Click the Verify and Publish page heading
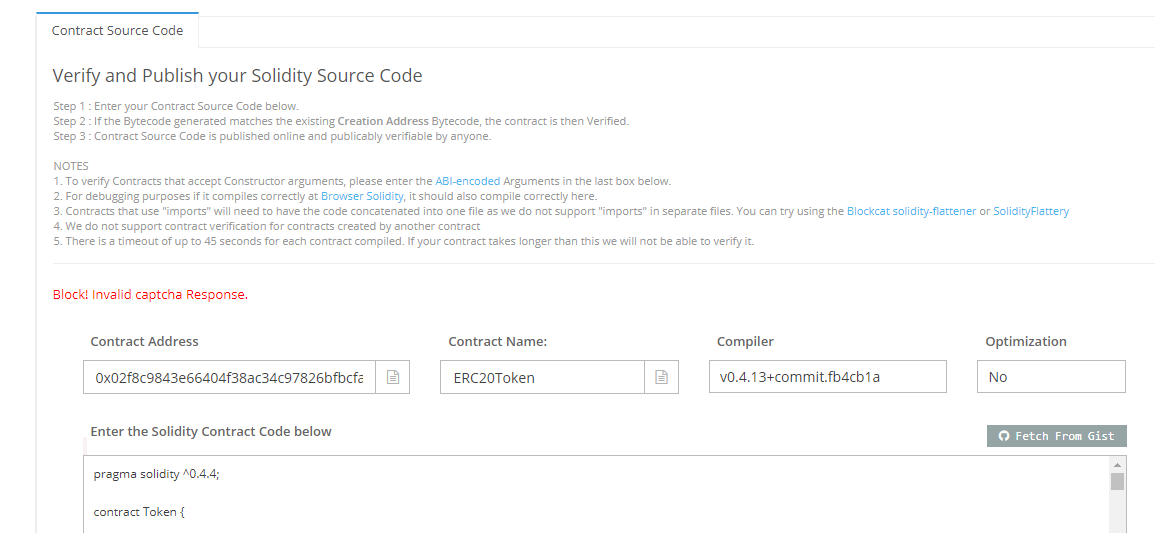 [237, 76]
